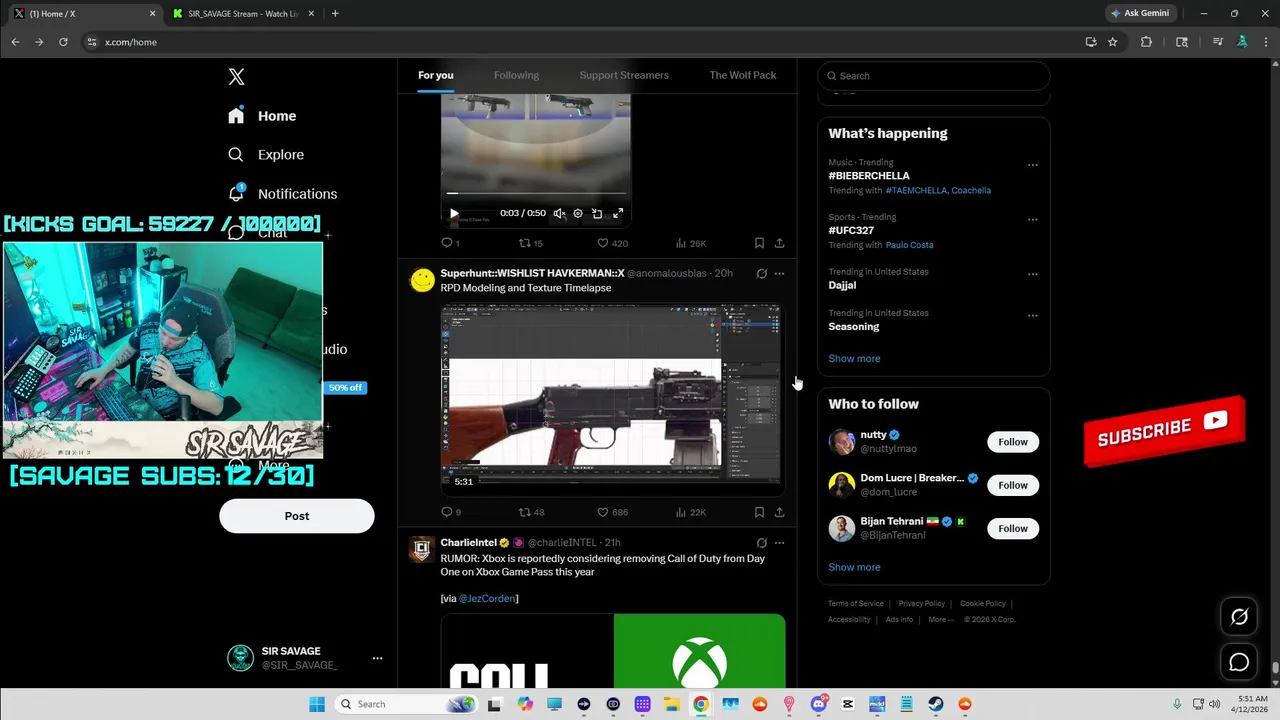View analytics showing 26K views
This screenshot has height=720, width=1280.
coord(691,243)
